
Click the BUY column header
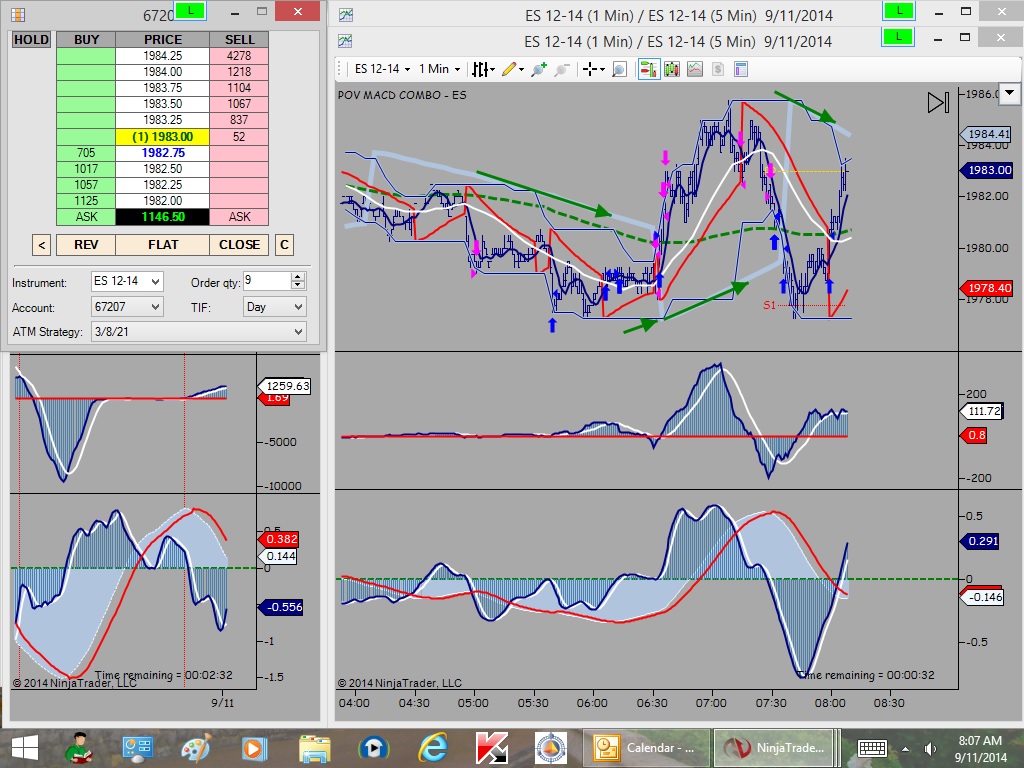point(86,40)
